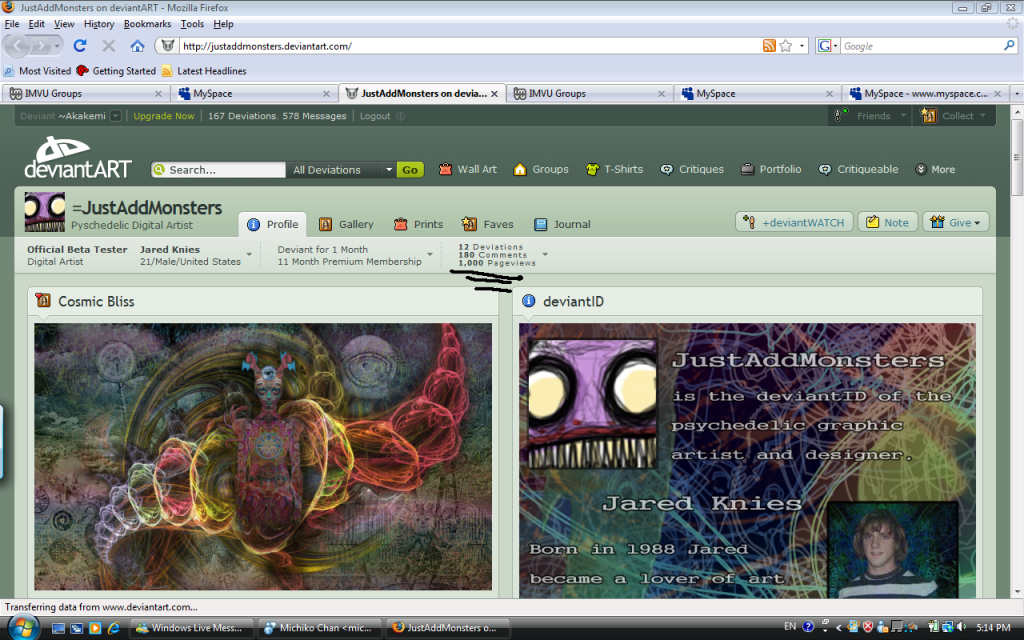The width and height of the screenshot is (1024, 640).
Task: Stop page loading with the X icon
Action: coord(108,46)
